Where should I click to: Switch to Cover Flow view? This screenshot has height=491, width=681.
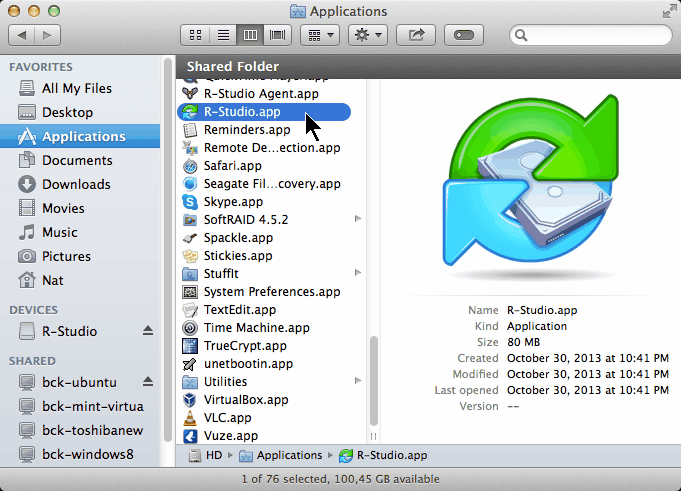[278, 35]
